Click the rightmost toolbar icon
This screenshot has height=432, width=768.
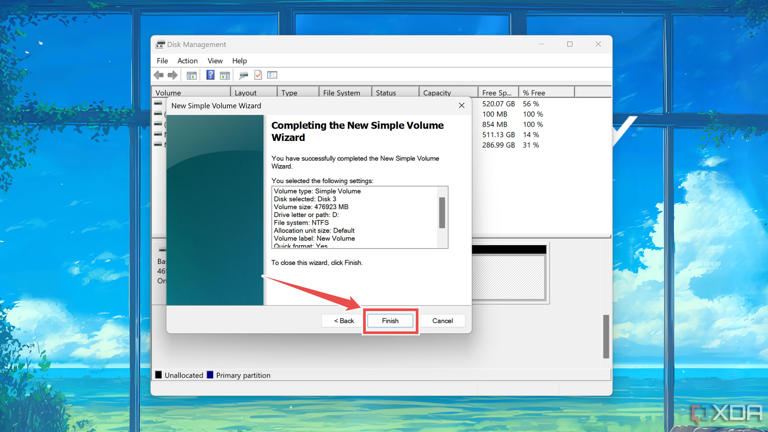(272, 75)
